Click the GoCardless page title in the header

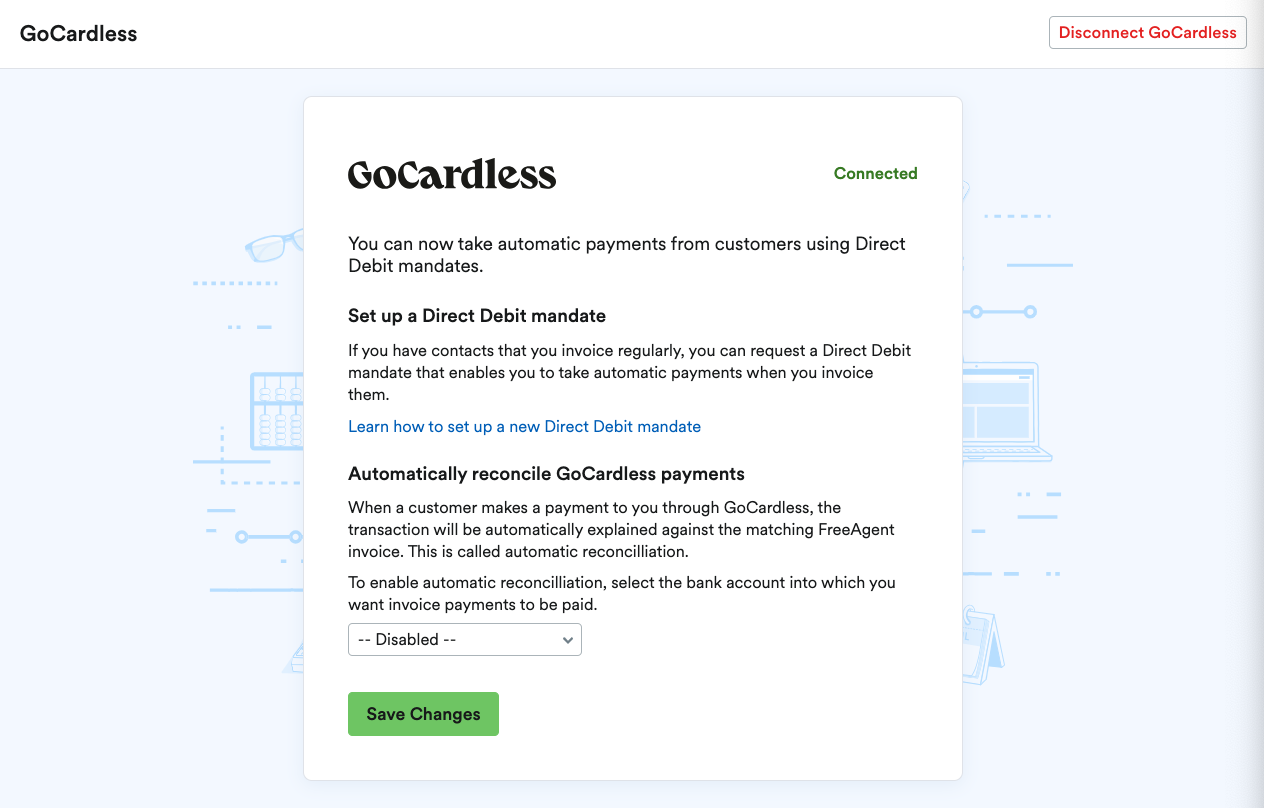click(x=78, y=32)
